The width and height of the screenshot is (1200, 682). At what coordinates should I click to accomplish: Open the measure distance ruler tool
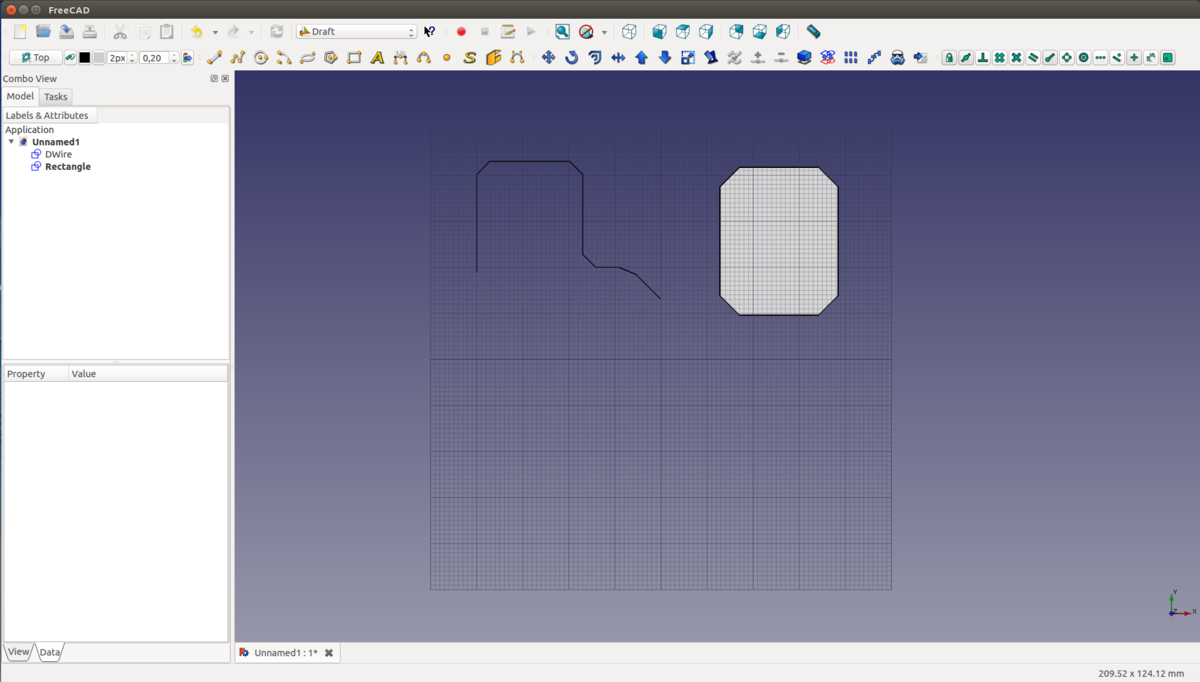click(x=813, y=32)
